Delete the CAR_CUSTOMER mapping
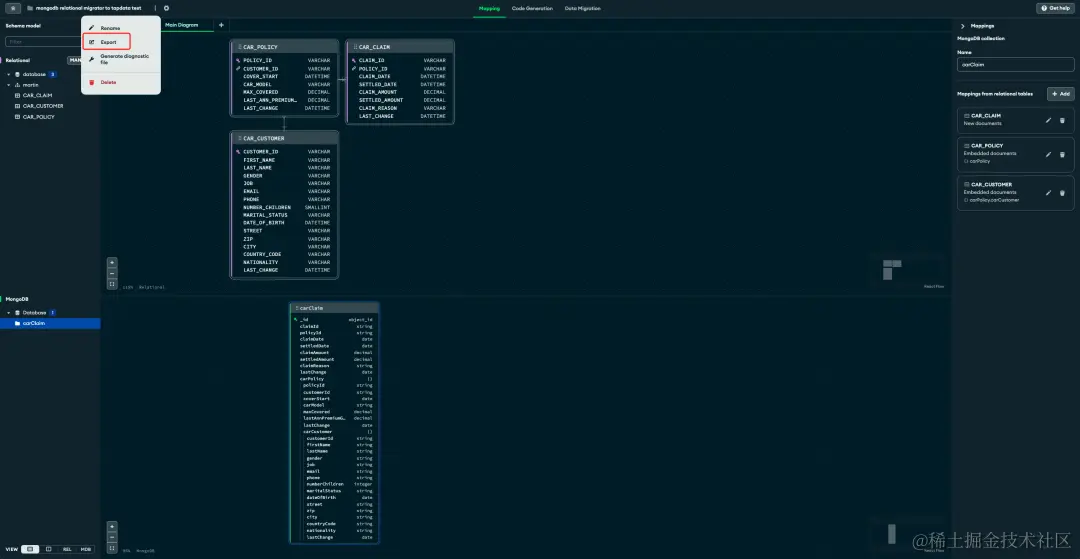This screenshot has width=1080, height=559. [x=1062, y=193]
